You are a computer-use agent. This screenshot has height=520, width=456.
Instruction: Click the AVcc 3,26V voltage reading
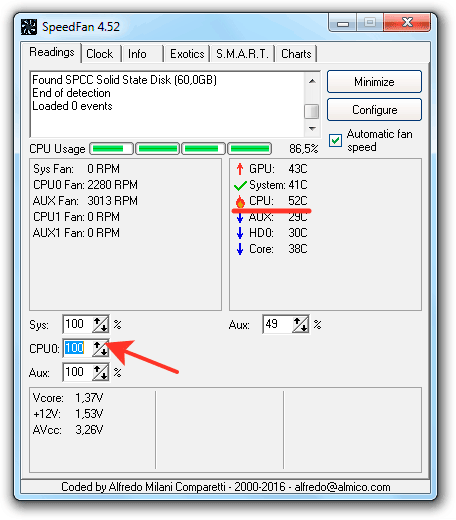[68, 430]
